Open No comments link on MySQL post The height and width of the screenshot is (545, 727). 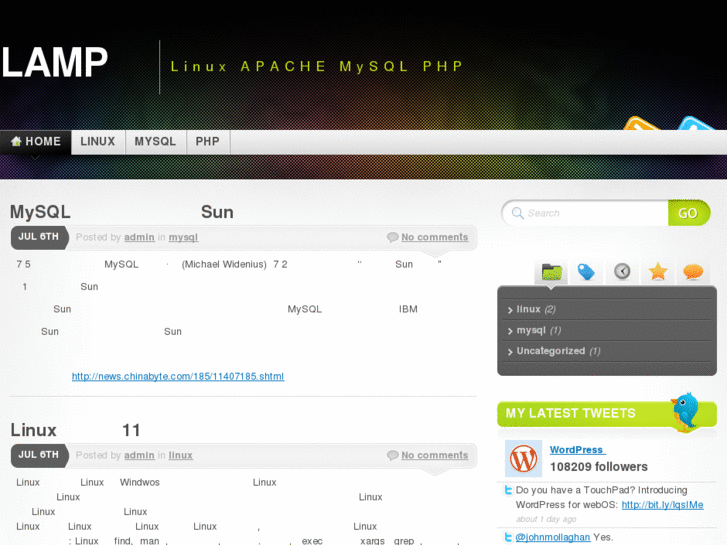click(434, 237)
